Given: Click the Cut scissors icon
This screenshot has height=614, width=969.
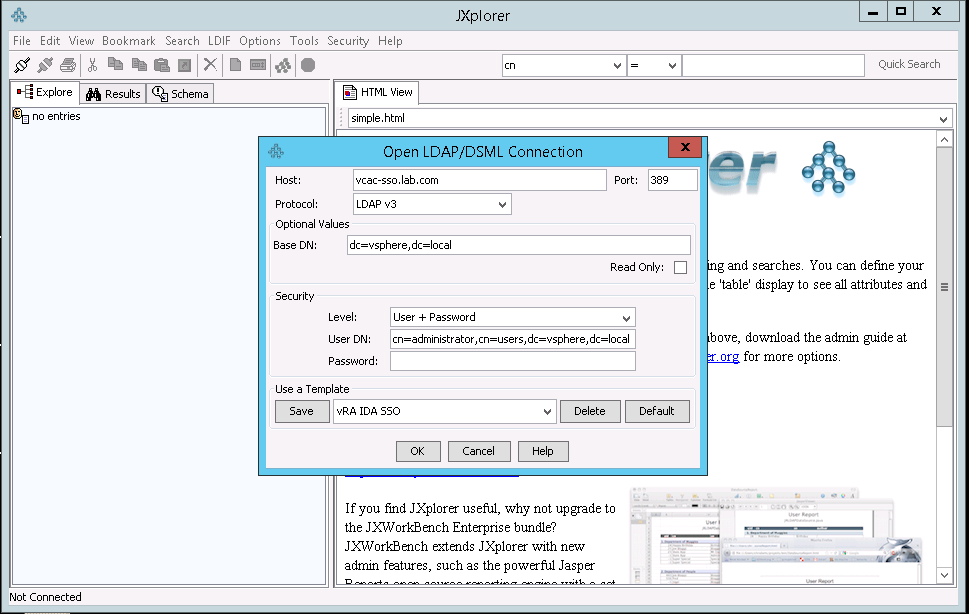Looking at the screenshot, I should click(93, 64).
